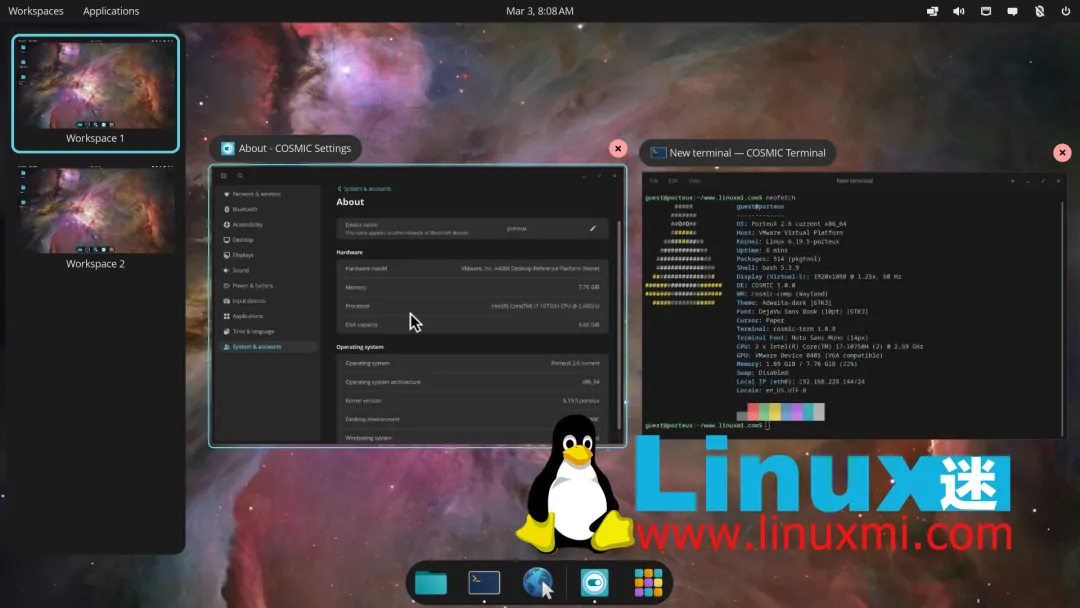Click the Processor row in About

(472, 306)
